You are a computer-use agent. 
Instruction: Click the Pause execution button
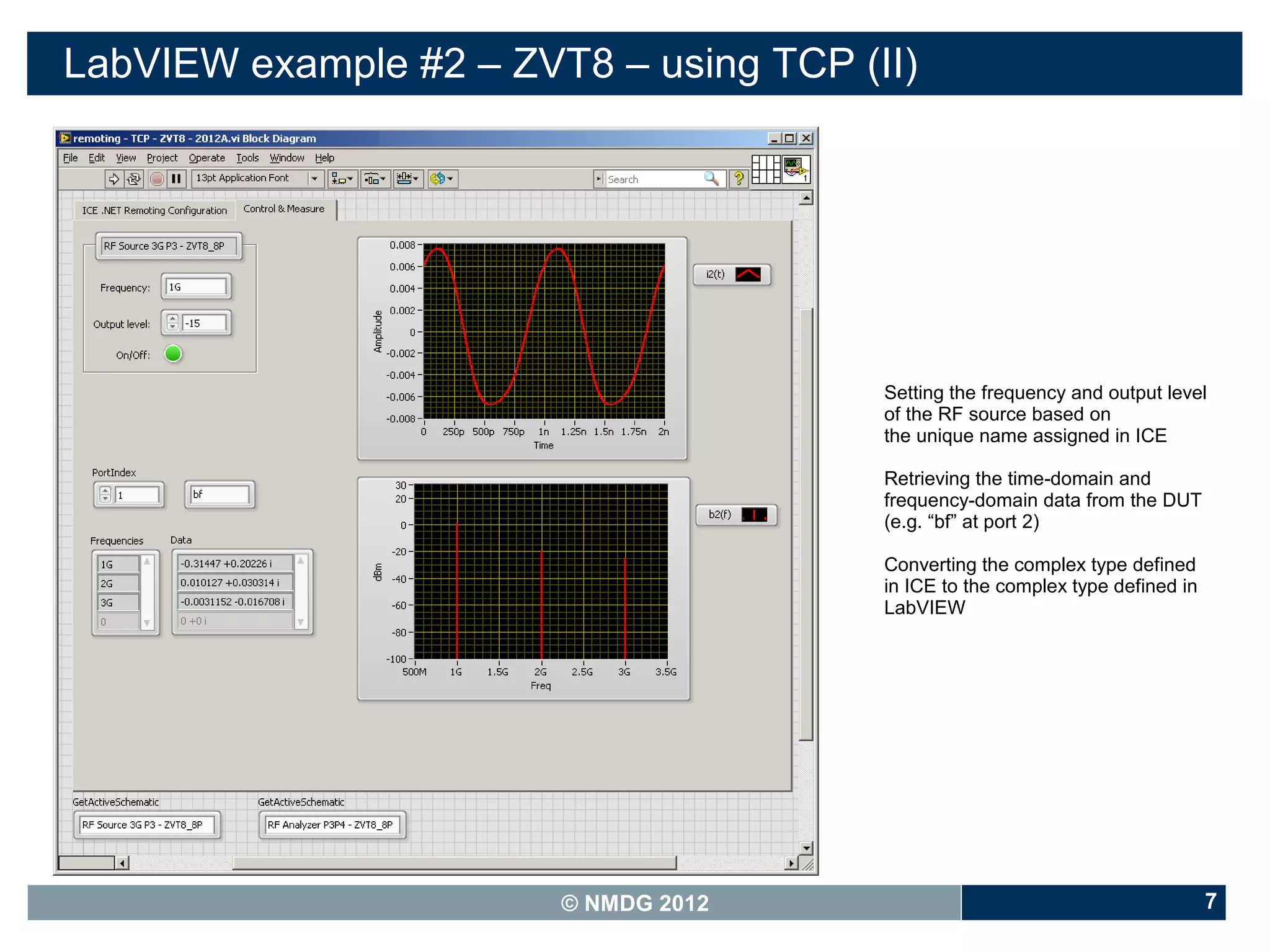pyautogui.click(x=177, y=179)
